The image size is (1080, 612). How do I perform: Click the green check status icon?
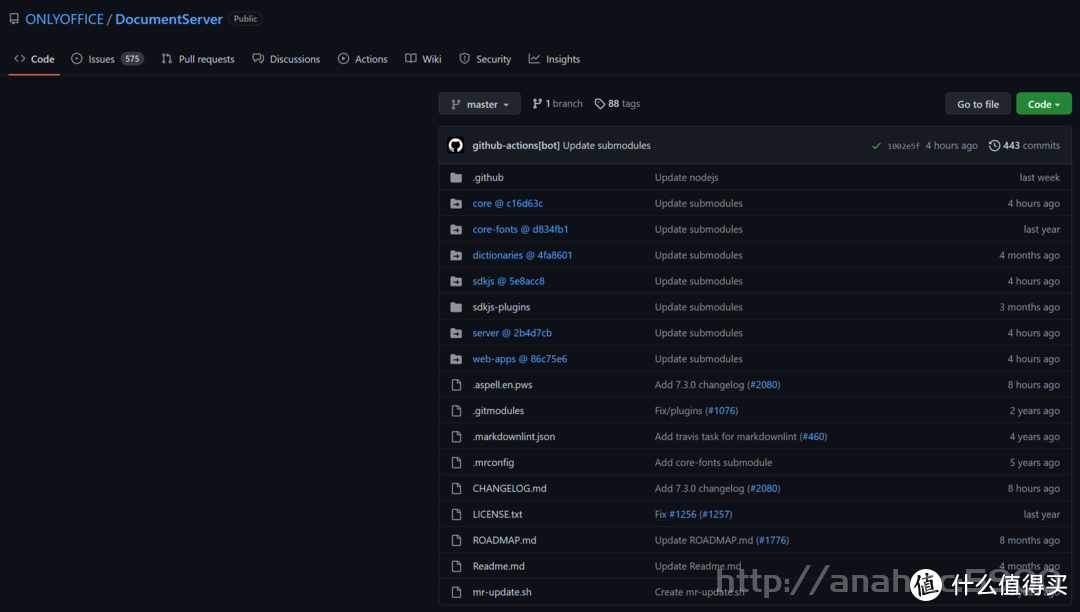[876, 146]
